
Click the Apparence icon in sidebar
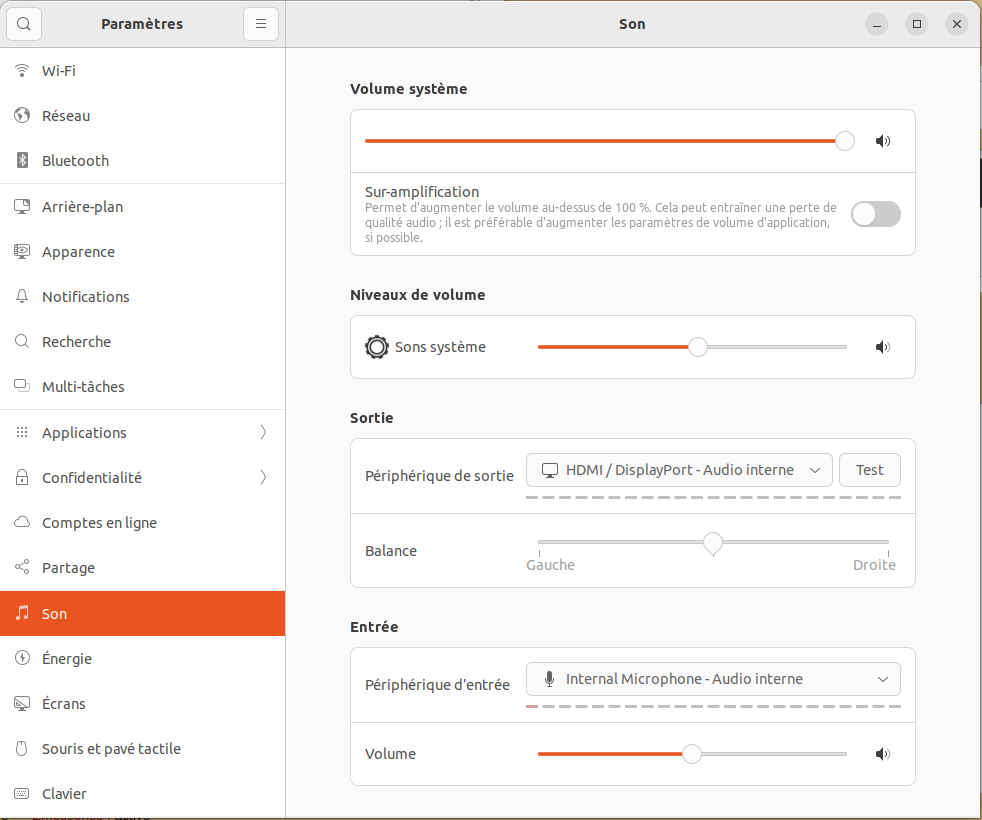click(22, 251)
